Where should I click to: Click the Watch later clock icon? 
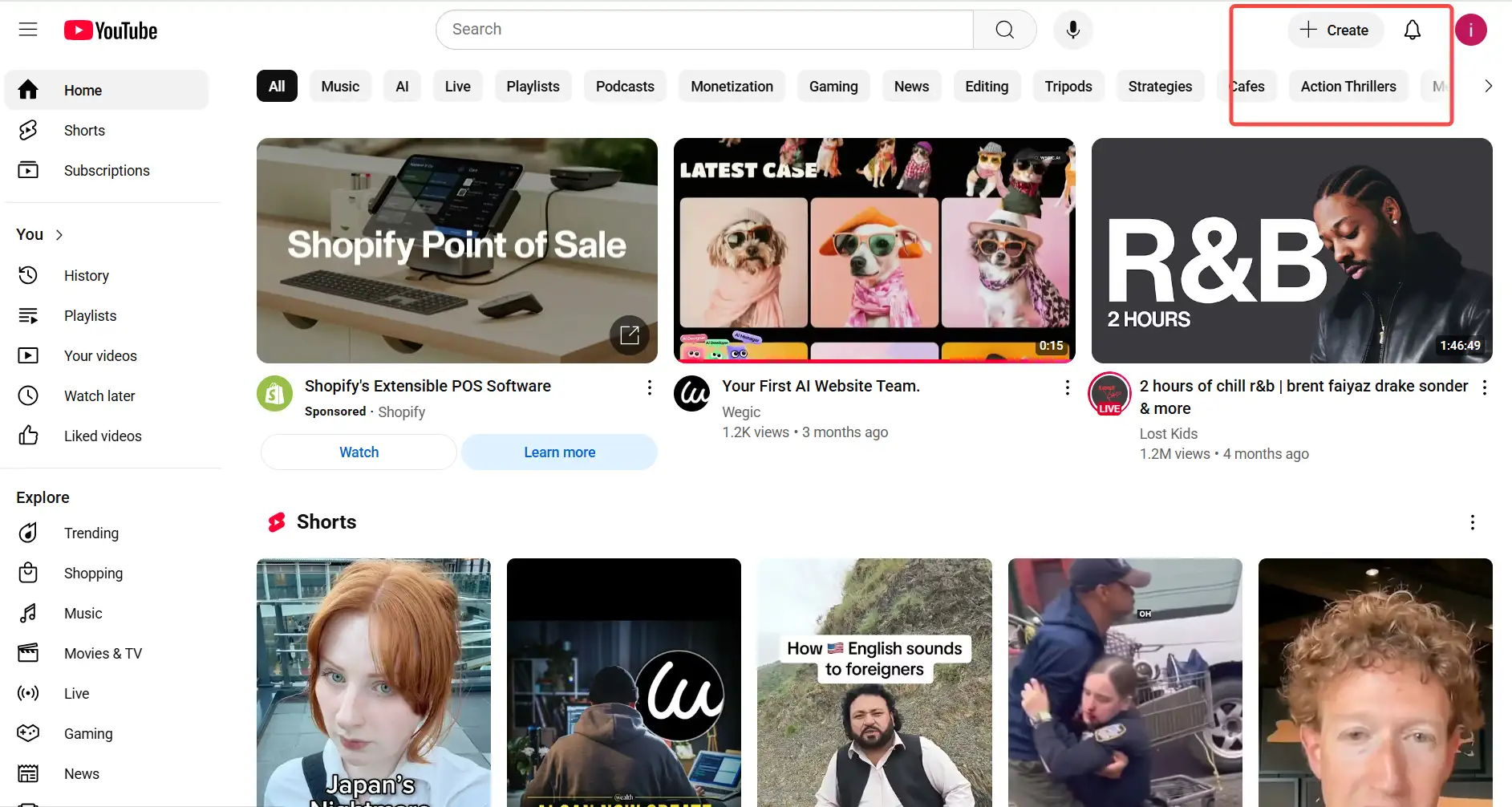[x=28, y=395]
